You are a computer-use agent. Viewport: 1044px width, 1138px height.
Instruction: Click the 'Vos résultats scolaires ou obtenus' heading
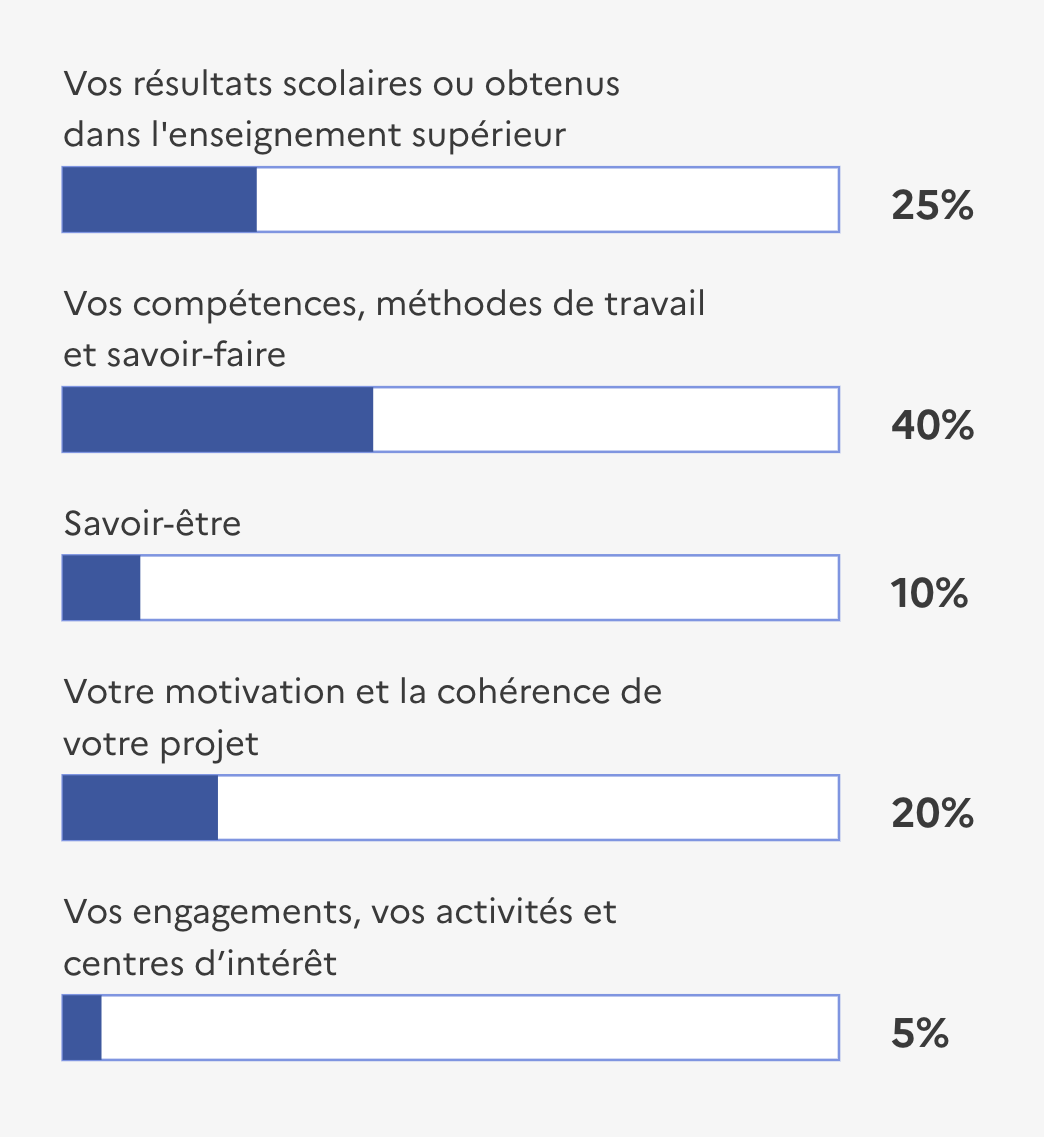click(x=341, y=83)
